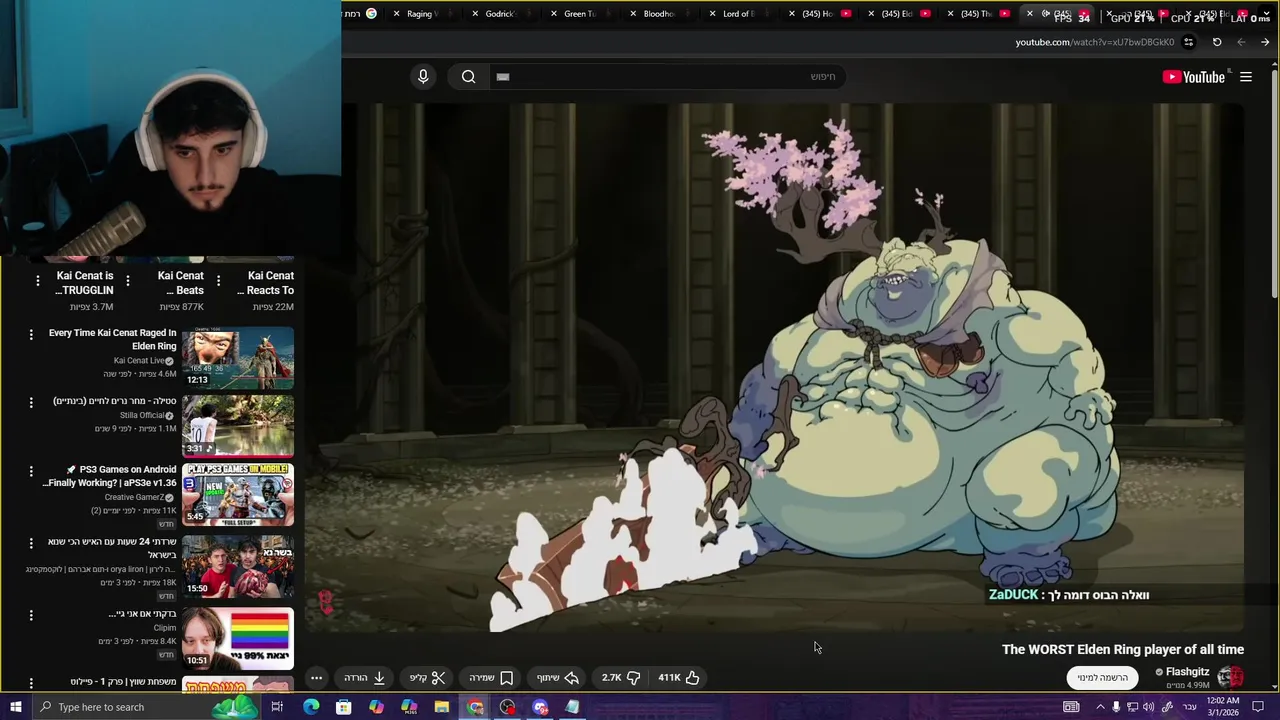Switch to the Green Tu browser tab

[580, 14]
